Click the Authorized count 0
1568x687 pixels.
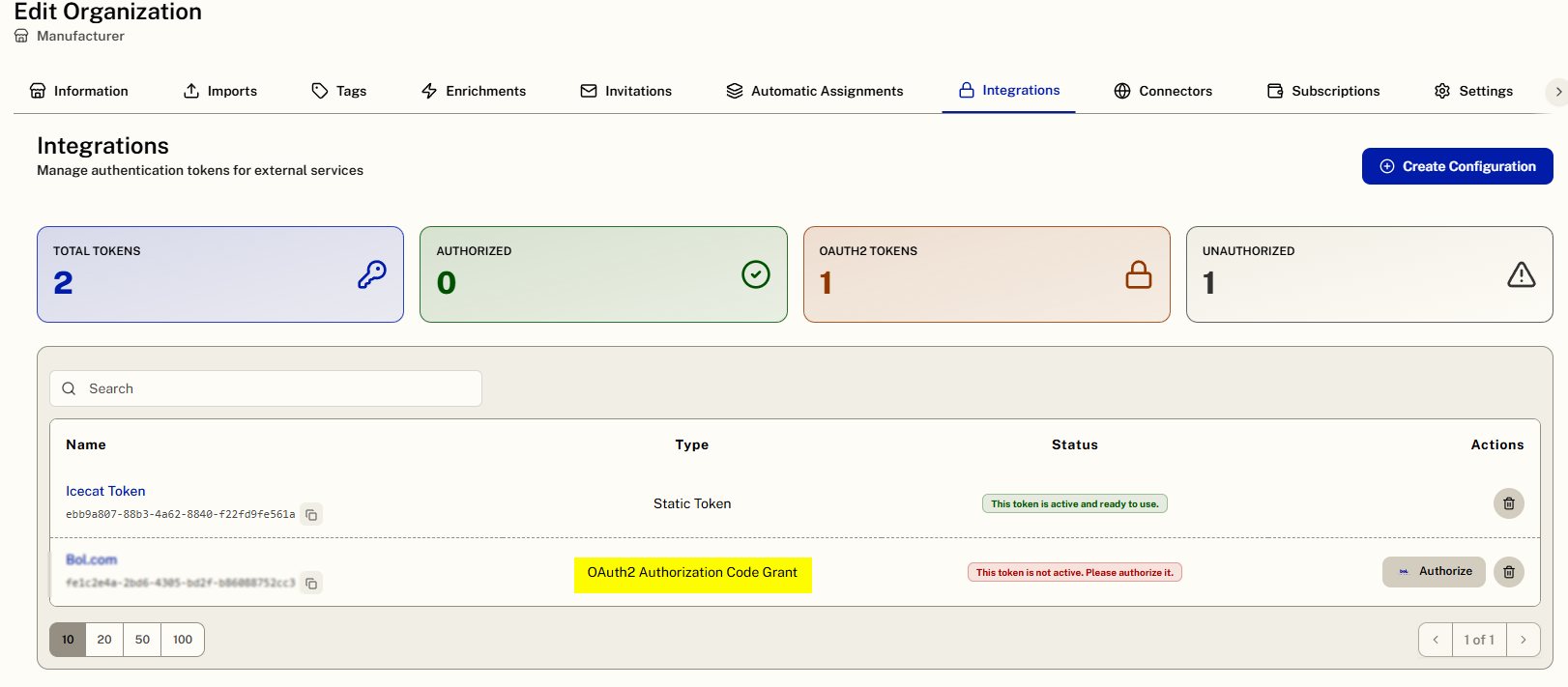coord(447,283)
